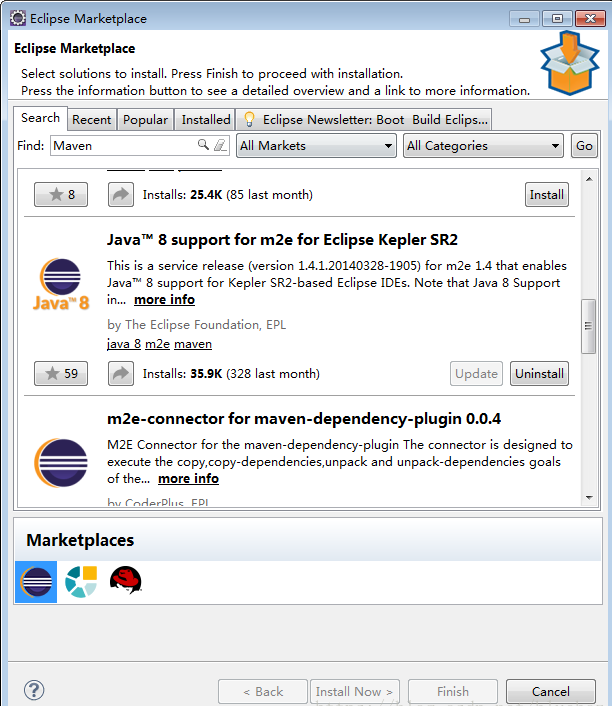Click the Back button
This screenshot has width=612, height=706.
[263, 691]
